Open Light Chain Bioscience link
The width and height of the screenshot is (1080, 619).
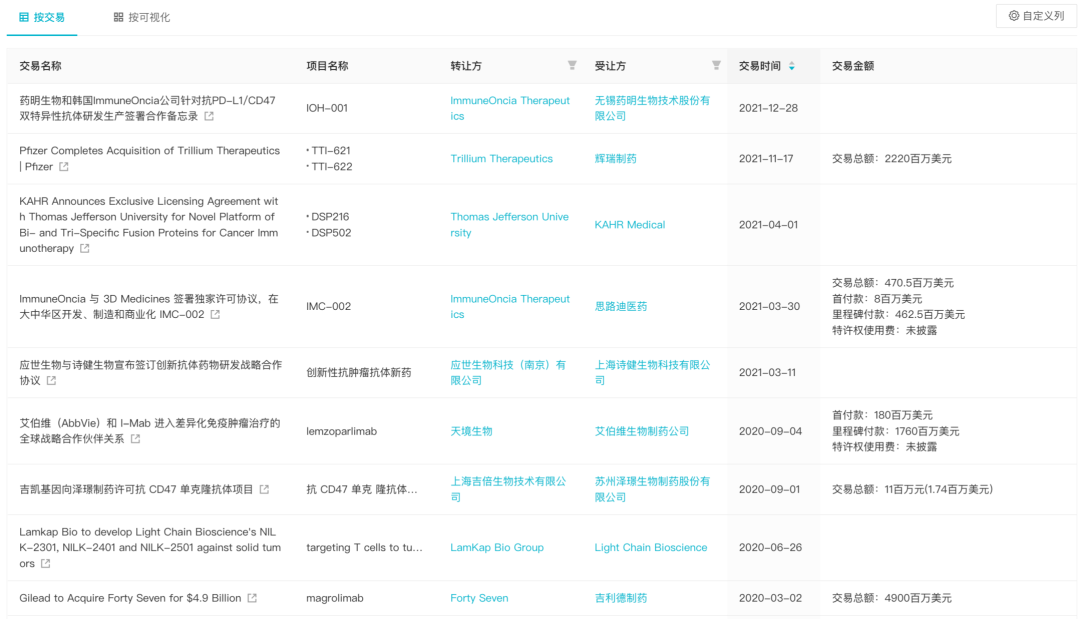(651, 547)
